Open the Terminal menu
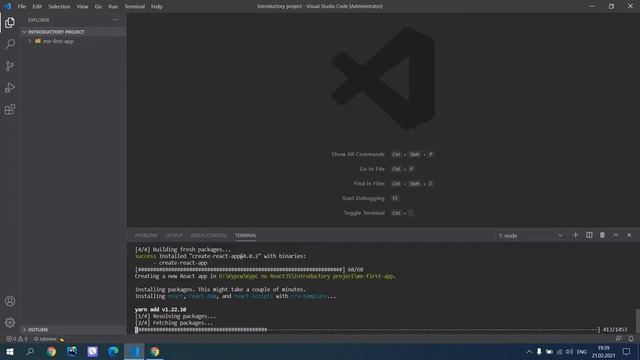Screen dimensions: 640x360 coord(135,6)
